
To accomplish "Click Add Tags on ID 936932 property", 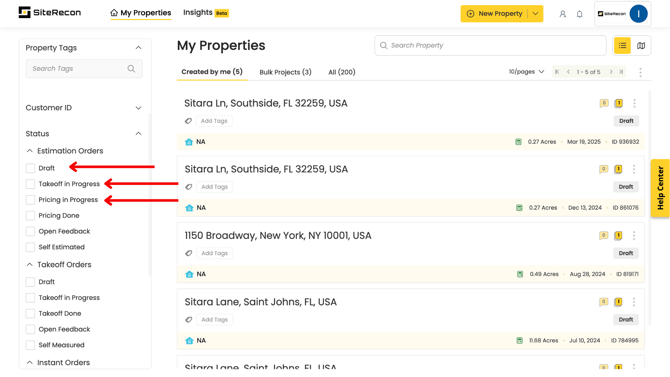I will tap(214, 121).
